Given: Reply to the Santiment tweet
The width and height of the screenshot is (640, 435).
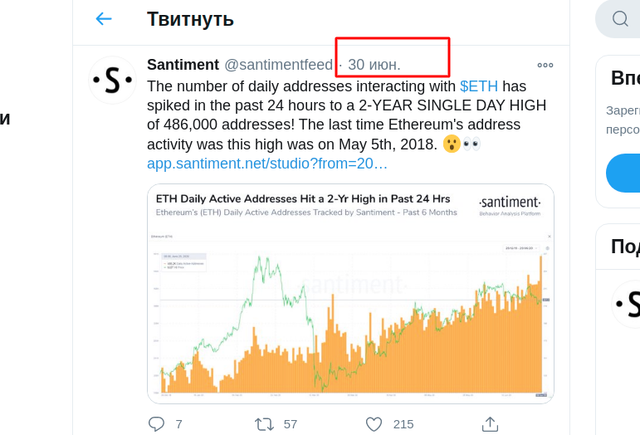Looking at the screenshot, I should pos(156,424).
